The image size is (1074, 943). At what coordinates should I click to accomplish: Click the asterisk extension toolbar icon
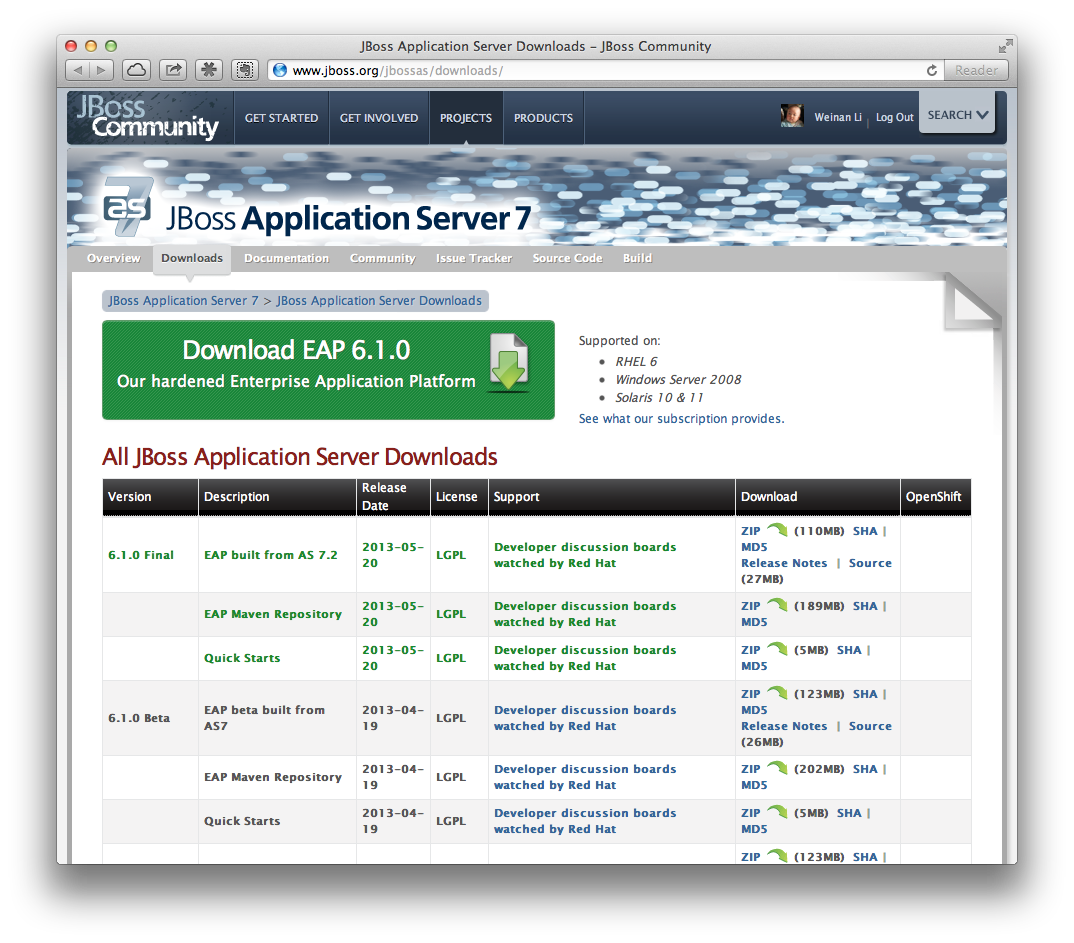(x=209, y=70)
